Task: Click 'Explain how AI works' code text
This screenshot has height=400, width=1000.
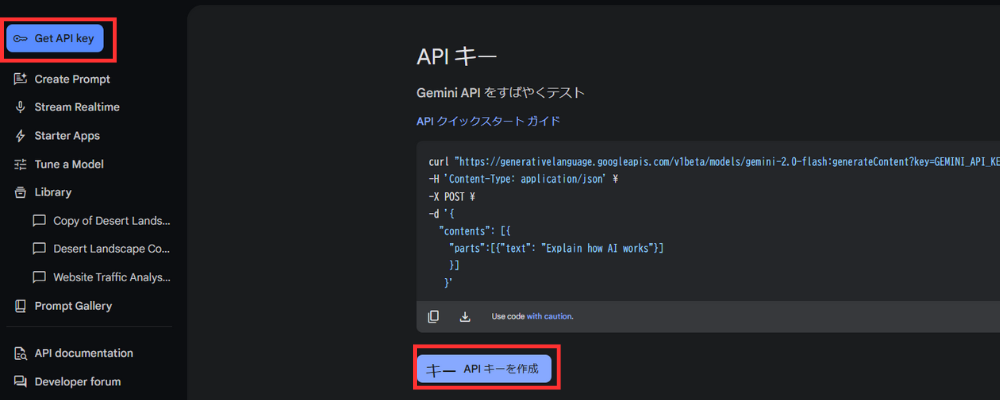Action: pyautogui.click(x=598, y=248)
